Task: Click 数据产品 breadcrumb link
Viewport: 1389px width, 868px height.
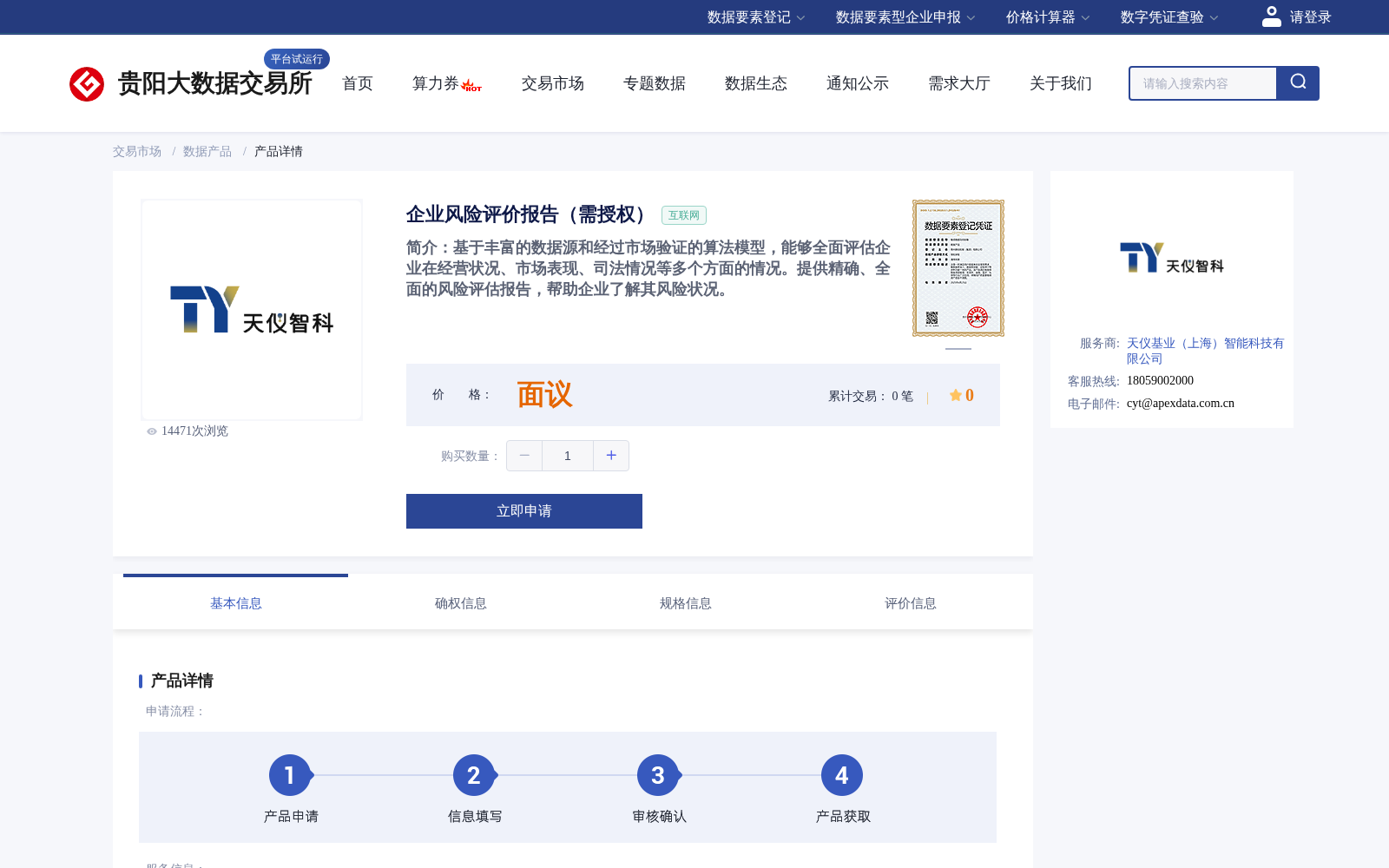Action: 207,151
